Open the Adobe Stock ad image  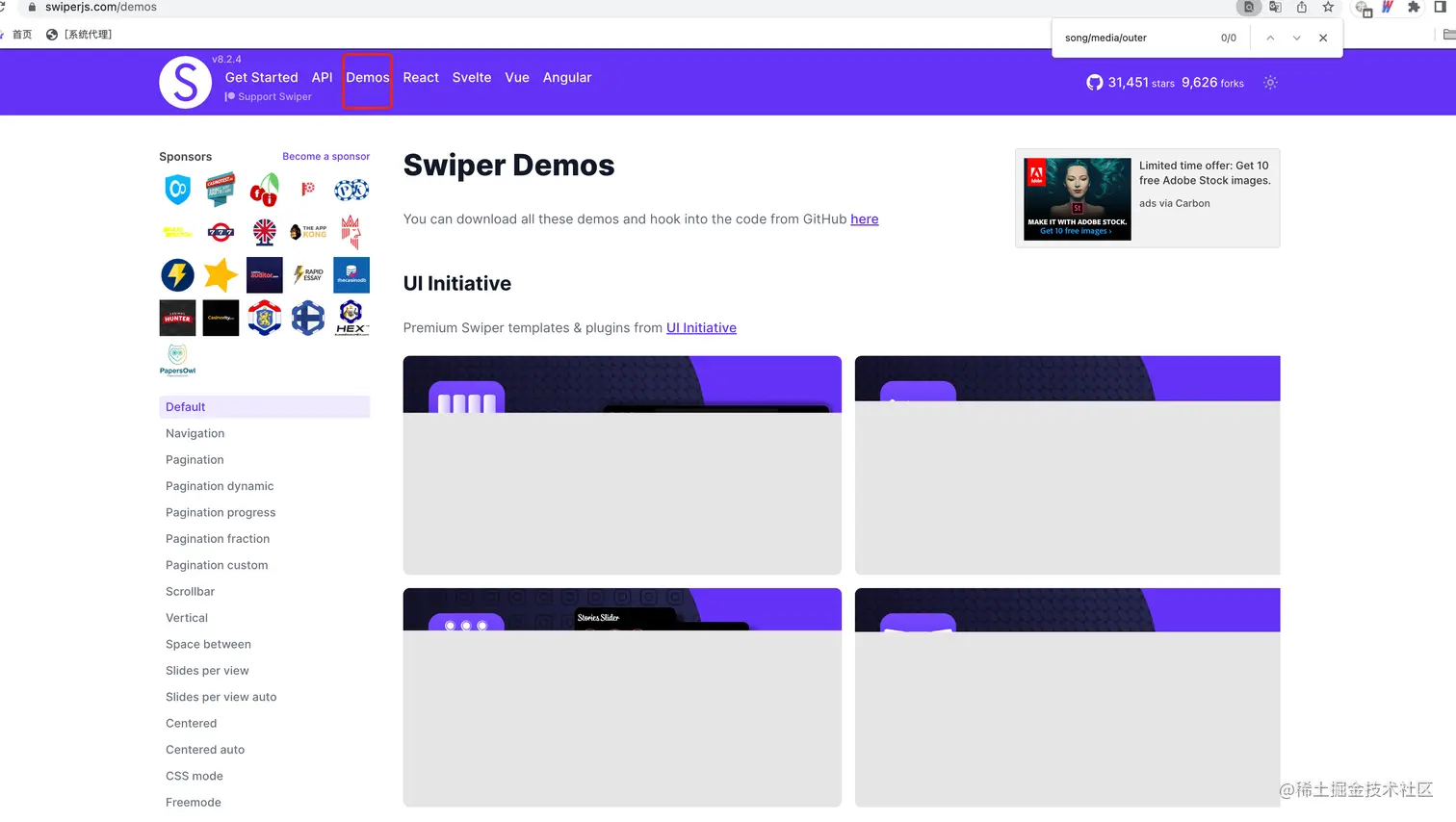tap(1078, 199)
